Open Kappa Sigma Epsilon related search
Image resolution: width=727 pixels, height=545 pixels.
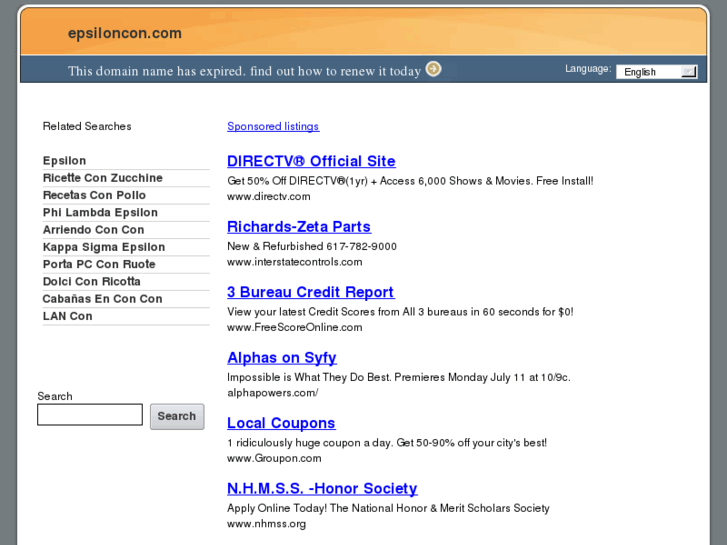click(x=104, y=247)
